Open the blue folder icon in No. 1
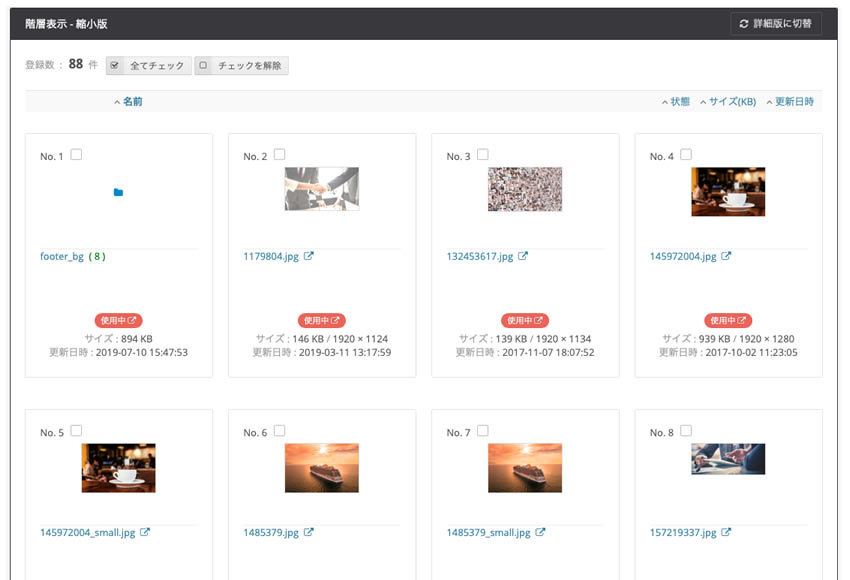 click(x=118, y=192)
